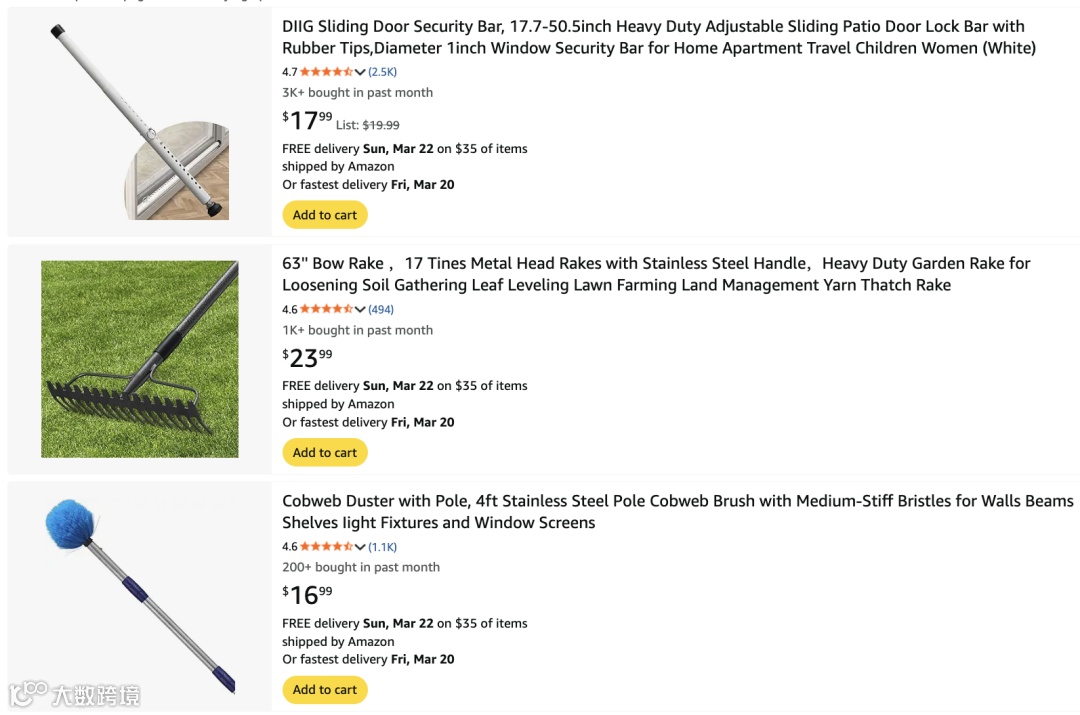Open the DIIG Sliding Door Security Bar thumbnail

point(139,122)
